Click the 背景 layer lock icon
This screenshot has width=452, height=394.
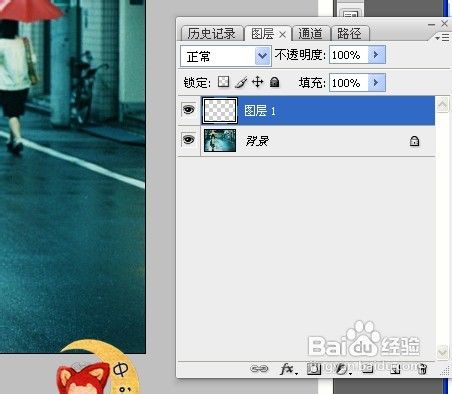pos(414,141)
